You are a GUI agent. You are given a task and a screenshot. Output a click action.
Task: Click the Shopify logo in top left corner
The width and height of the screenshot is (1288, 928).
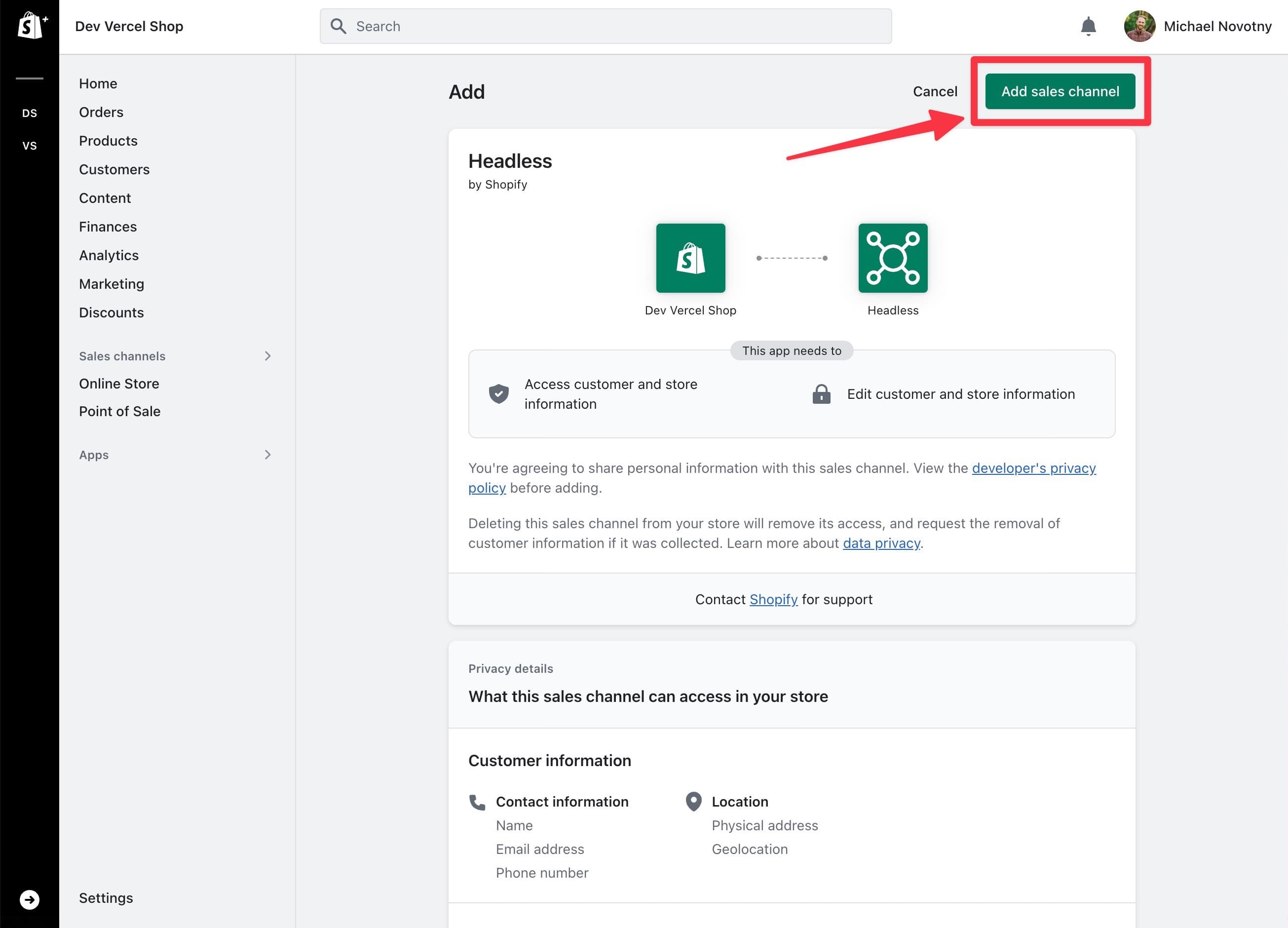31,23
